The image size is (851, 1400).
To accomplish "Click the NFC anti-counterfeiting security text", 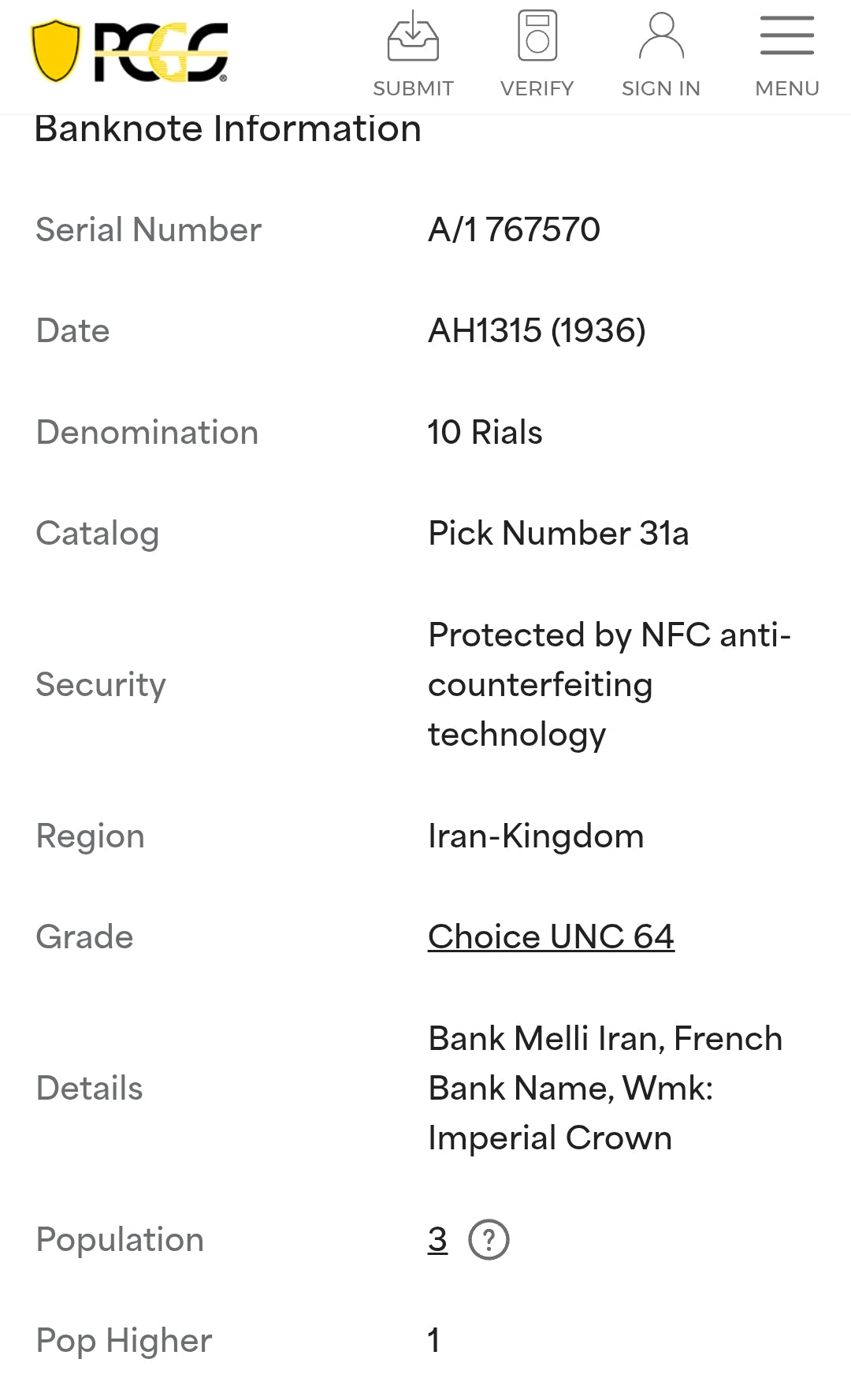I will (608, 684).
